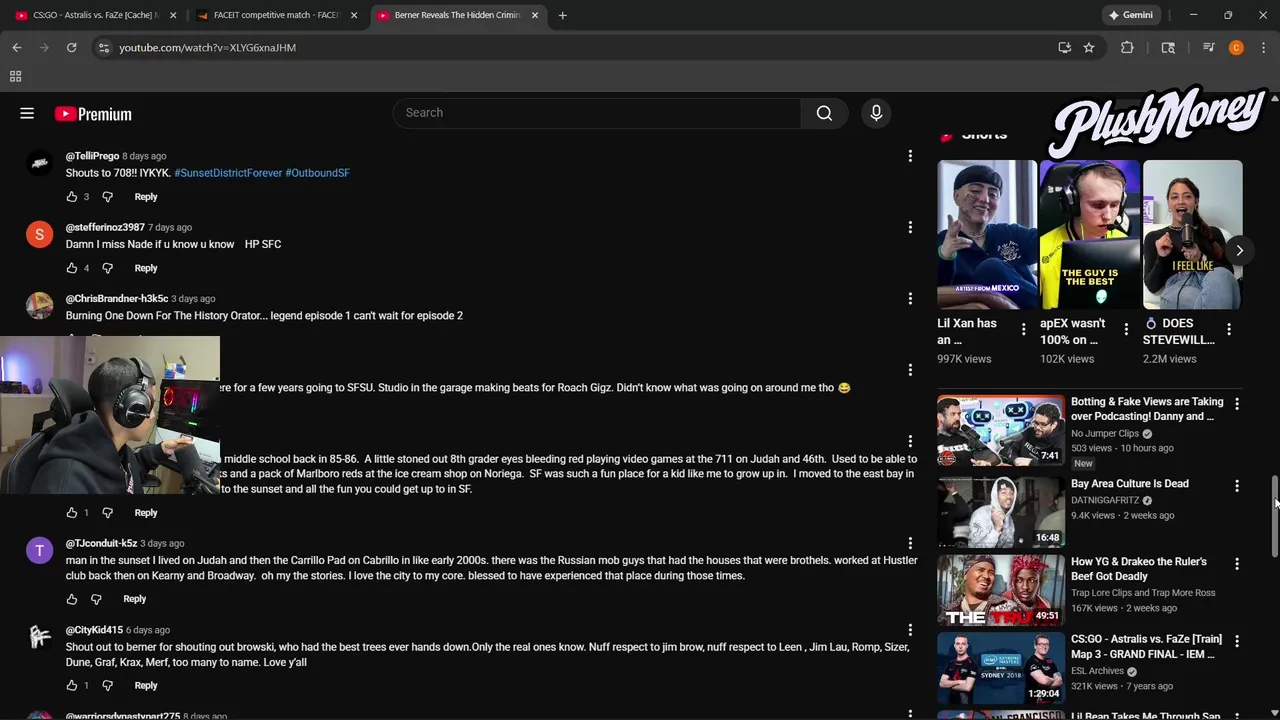Image resolution: width=1280 pixels, height=720 pixels.
Task: Open options menu for @TJconduit-k5z's comment
Action: (x=910, y=543)
